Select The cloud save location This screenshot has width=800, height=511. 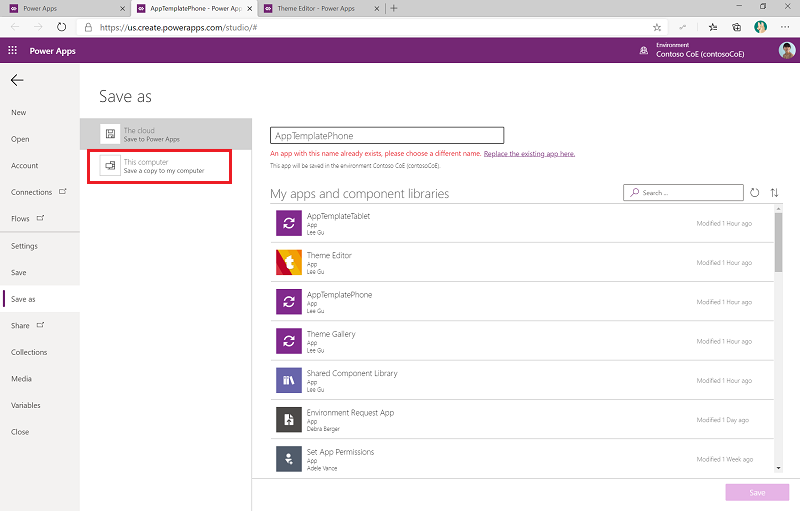166,134
